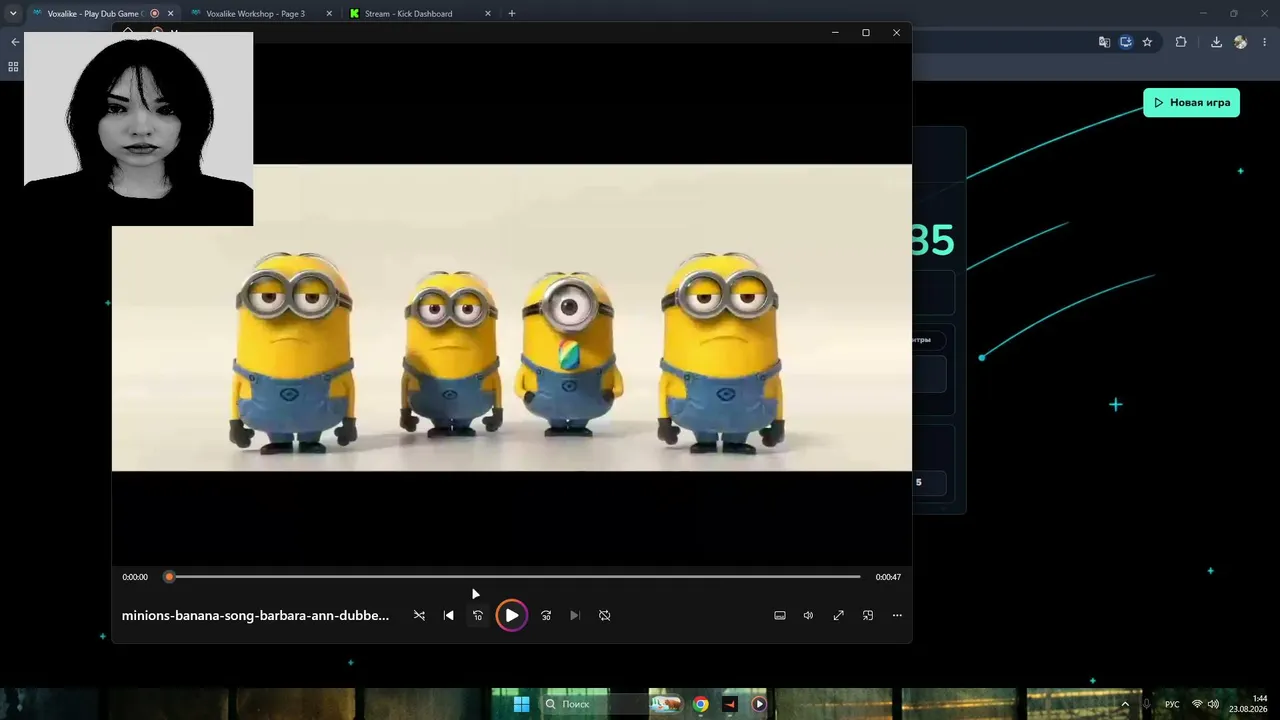Open the system tray sound volume
Viewport: 1280px width, 720px height.
(x=1213, y=704)
